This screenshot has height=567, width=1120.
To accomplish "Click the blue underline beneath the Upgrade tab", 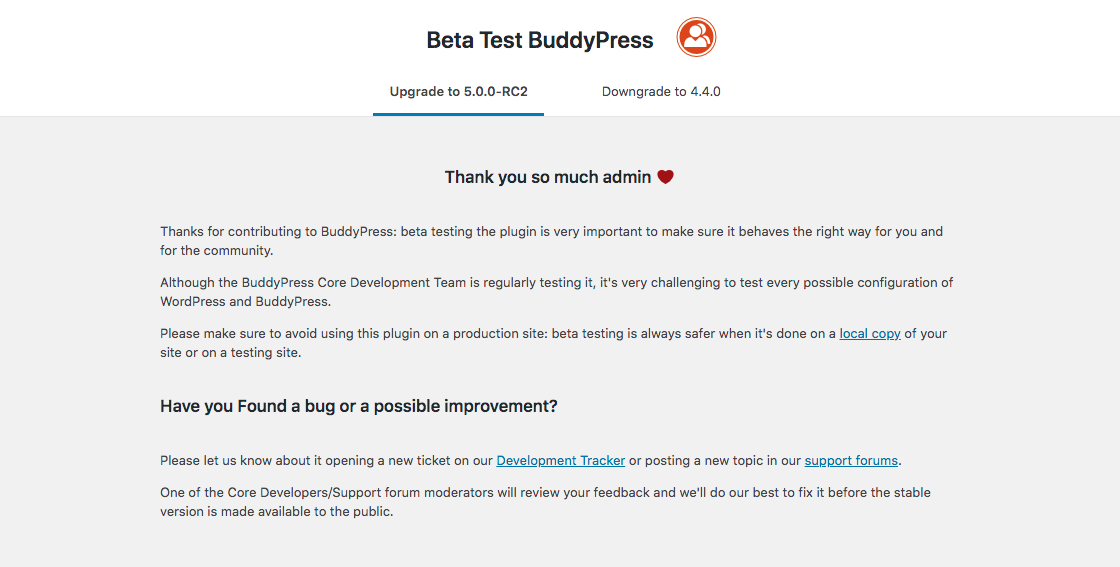I will (459, 114).
